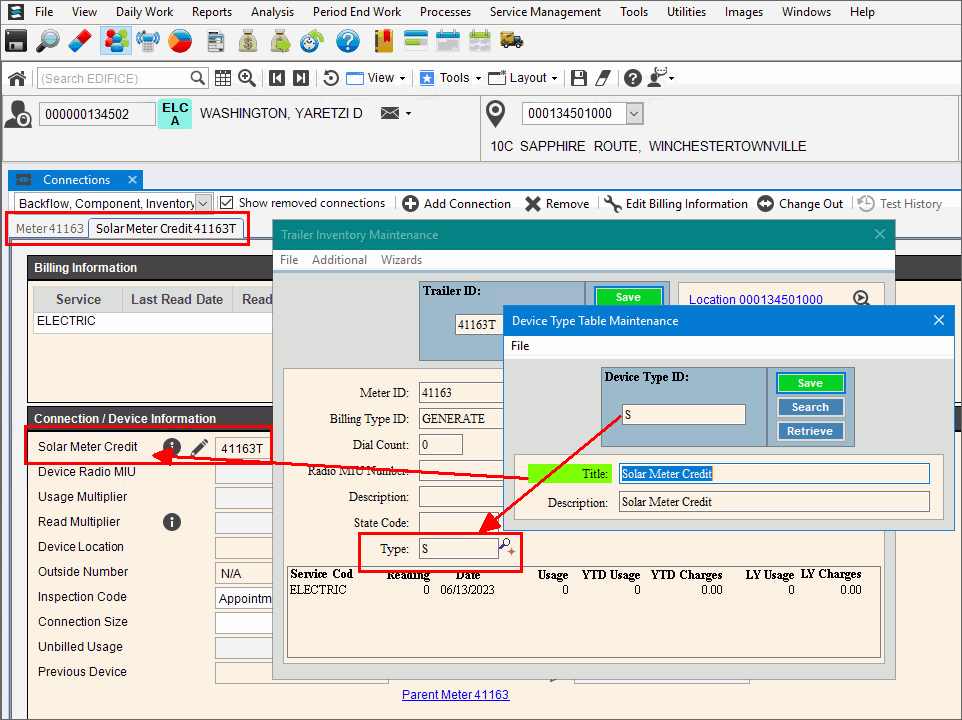Screen dimensions: 962x720
Task: Jump to first record arrow icon
Action: 277,78
